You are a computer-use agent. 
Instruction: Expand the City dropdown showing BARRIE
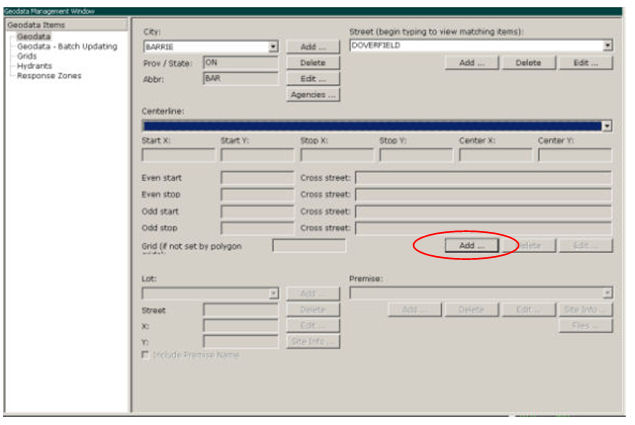coord(273,47)
